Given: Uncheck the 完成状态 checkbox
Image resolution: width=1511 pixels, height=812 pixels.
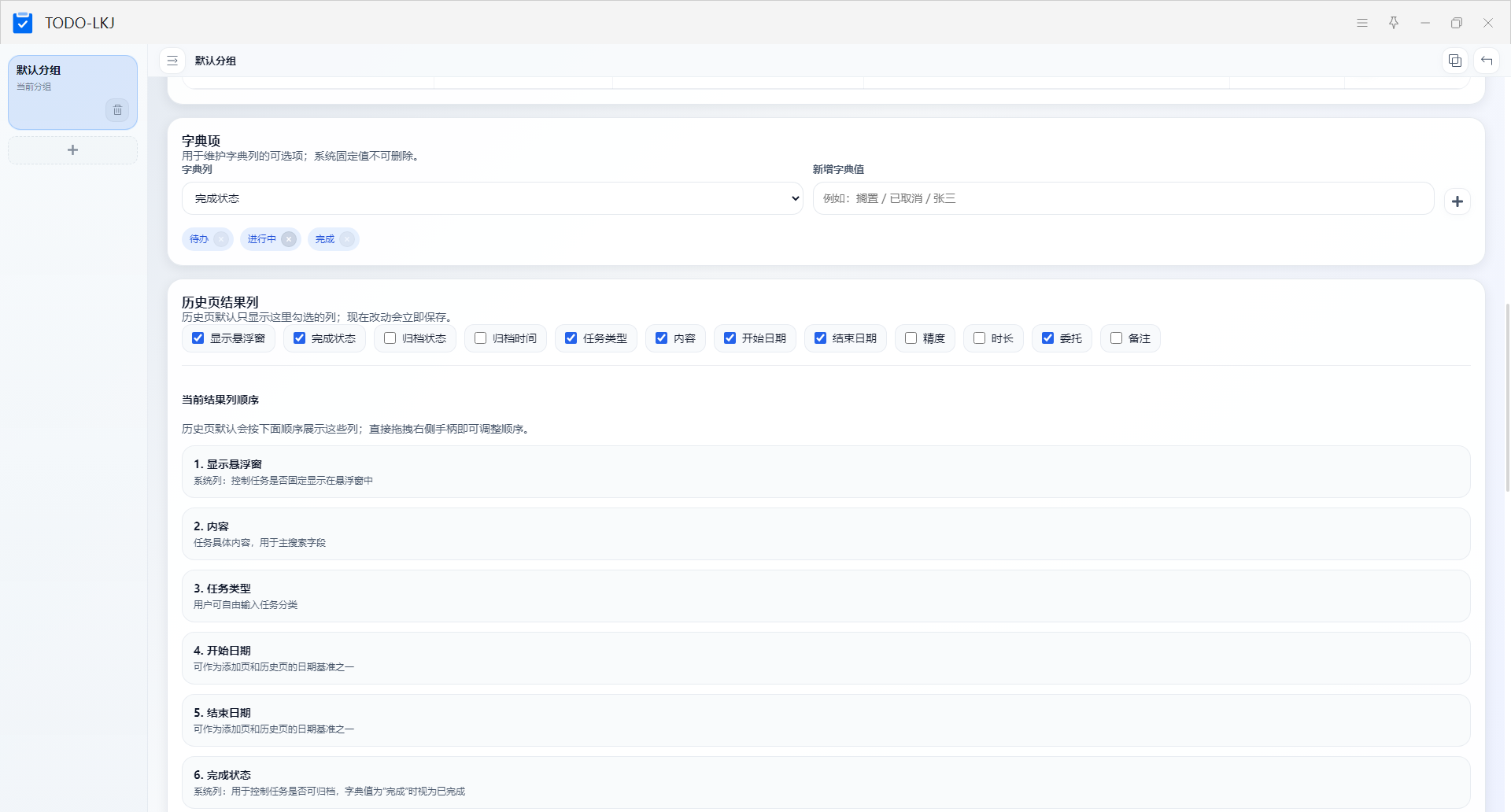Looking at the screenshot, I should 300,338.
